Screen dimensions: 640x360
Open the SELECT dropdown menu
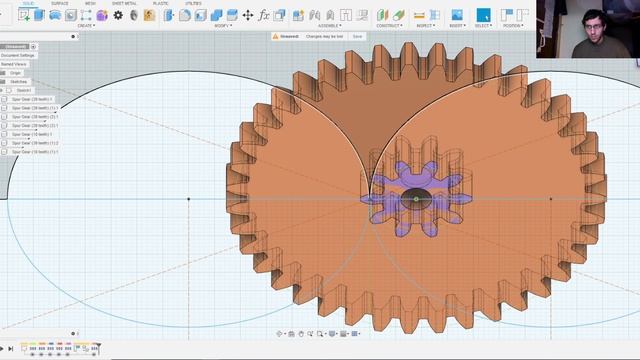tap(483, 26)
